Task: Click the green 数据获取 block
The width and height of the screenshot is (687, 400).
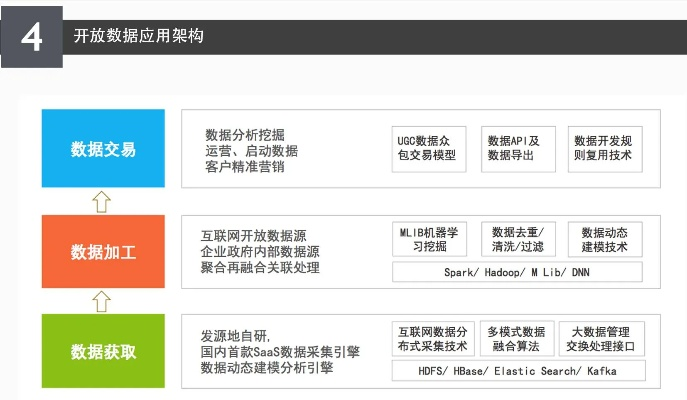Action: click(103, 351)
